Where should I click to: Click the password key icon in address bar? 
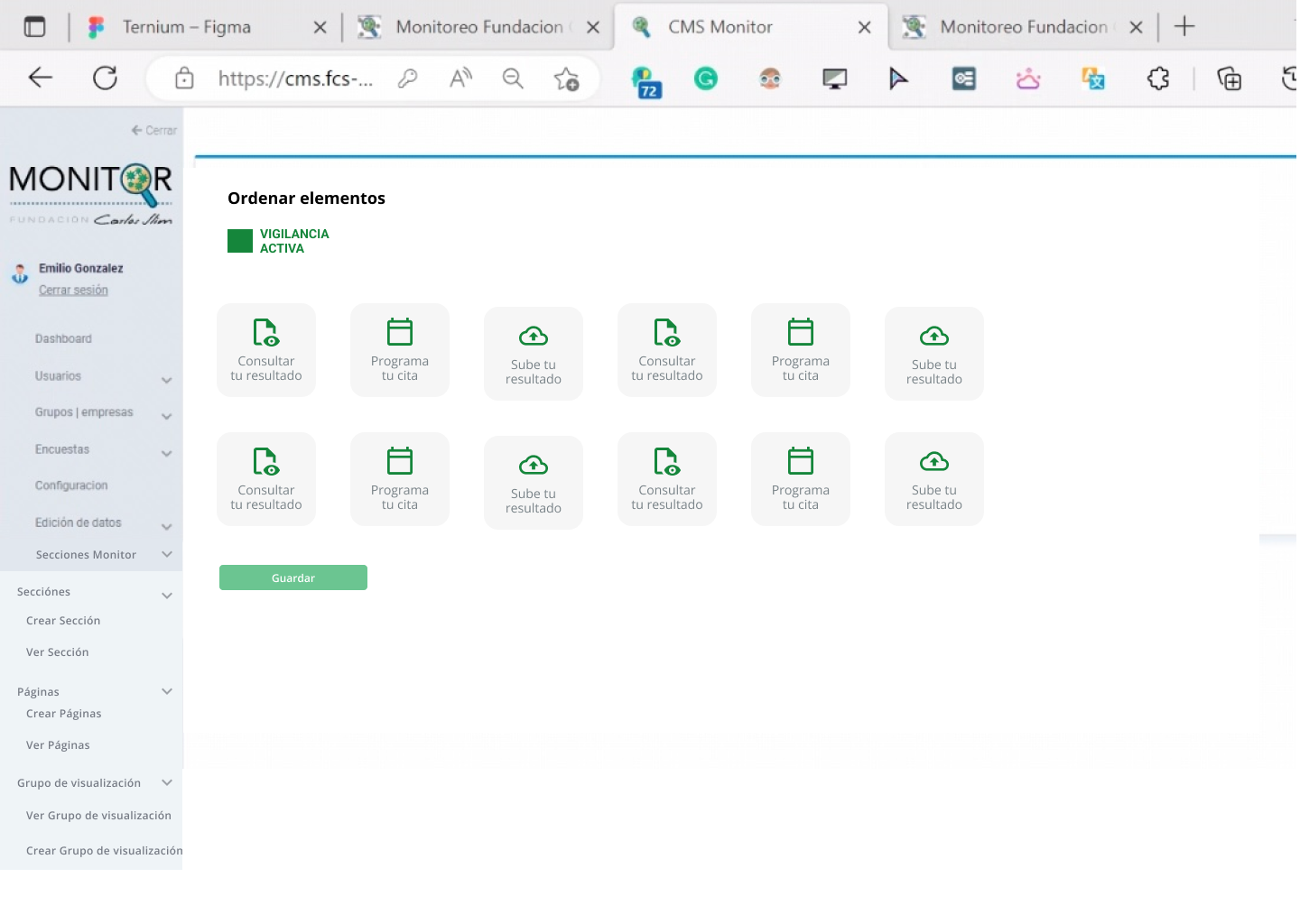pyautogui.click(x=408, y=79)
